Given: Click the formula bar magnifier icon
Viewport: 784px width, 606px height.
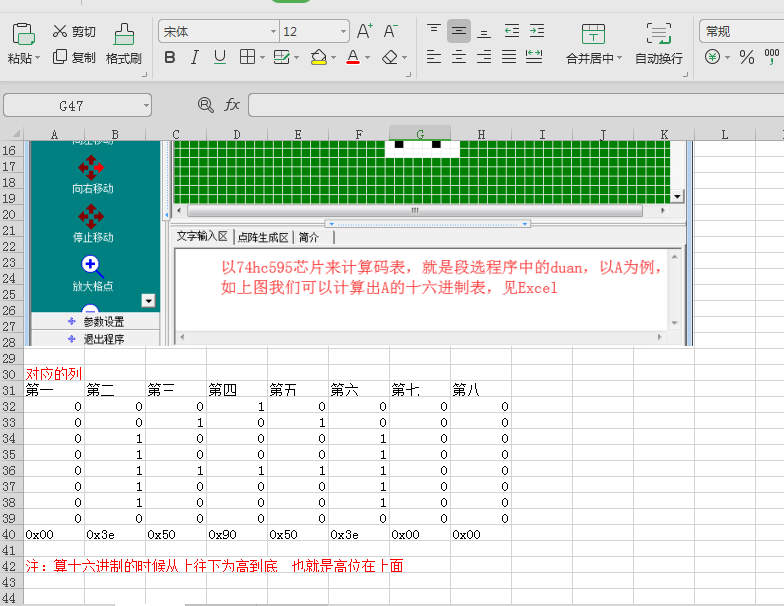Looking at the screenshot, I should point(206,105).
